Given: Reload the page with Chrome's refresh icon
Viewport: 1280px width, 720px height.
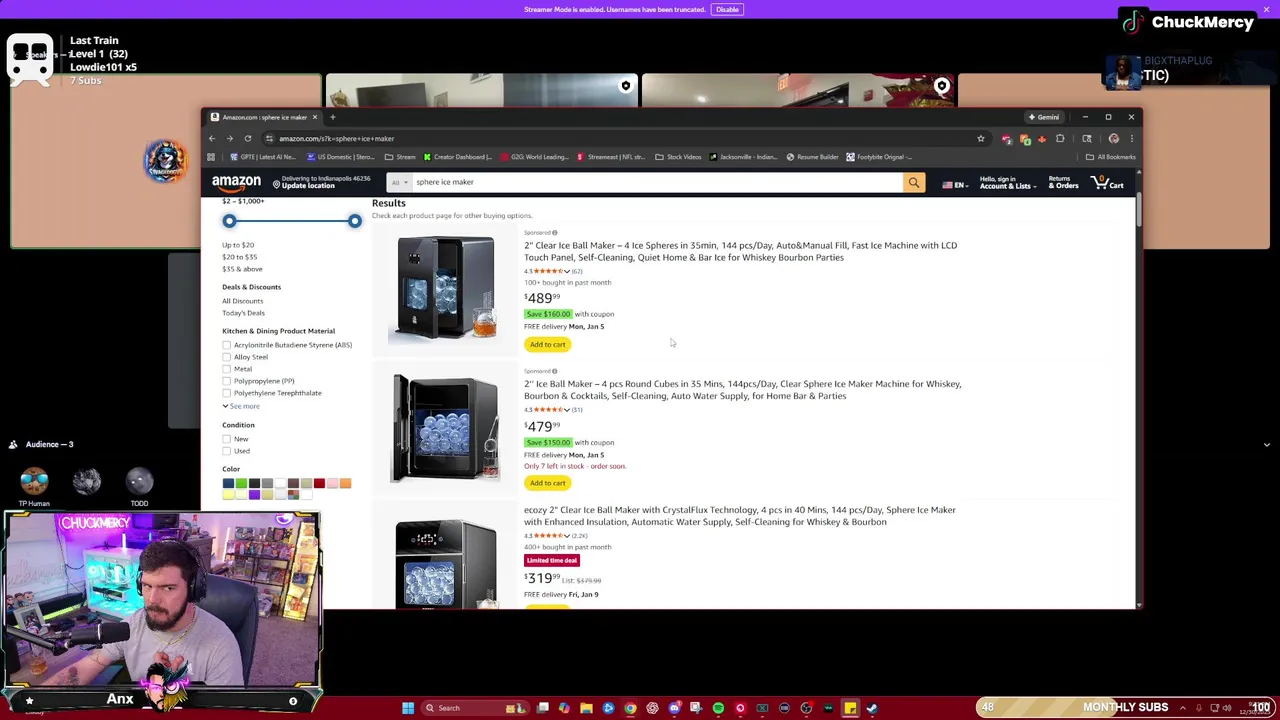Looking at the screenshot, I should coord(248,139).
